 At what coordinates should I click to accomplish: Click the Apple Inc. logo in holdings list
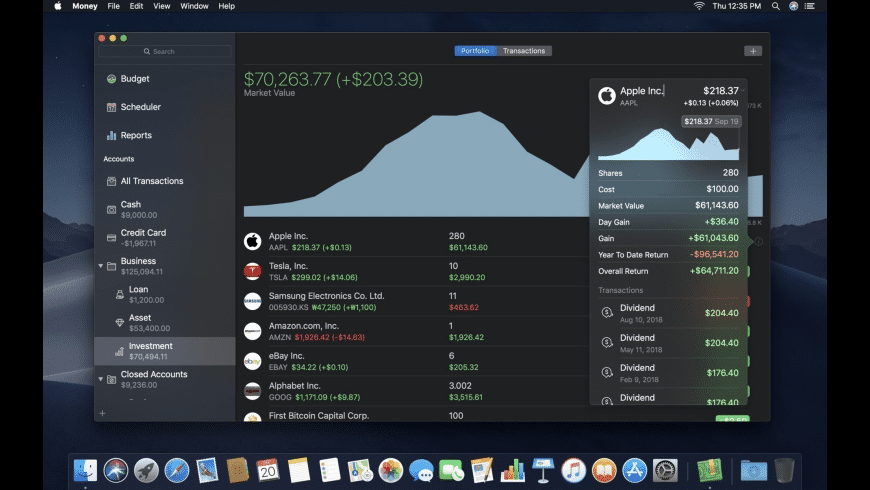(x=252, y=241)
